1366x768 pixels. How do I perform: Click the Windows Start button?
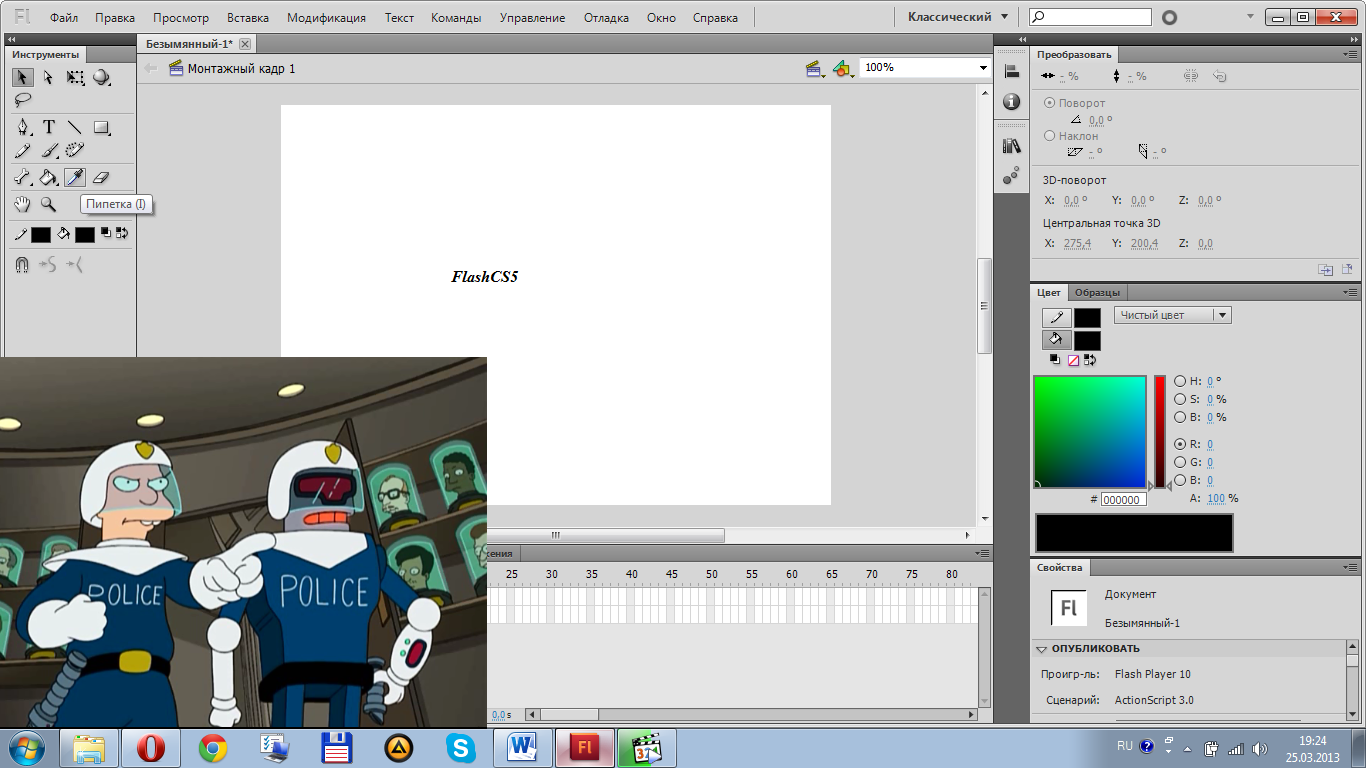click(27, 748)
